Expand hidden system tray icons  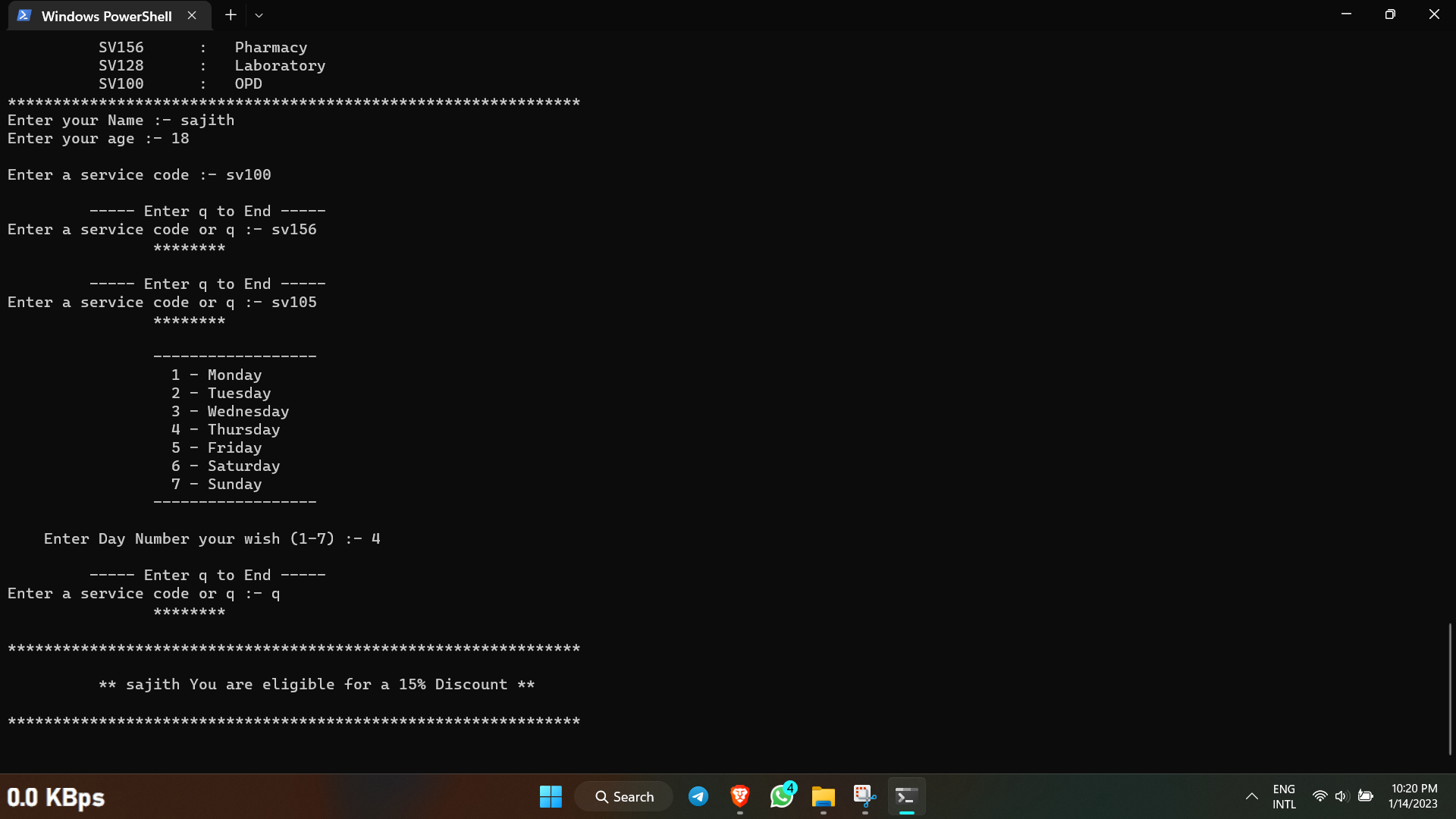1251,796
